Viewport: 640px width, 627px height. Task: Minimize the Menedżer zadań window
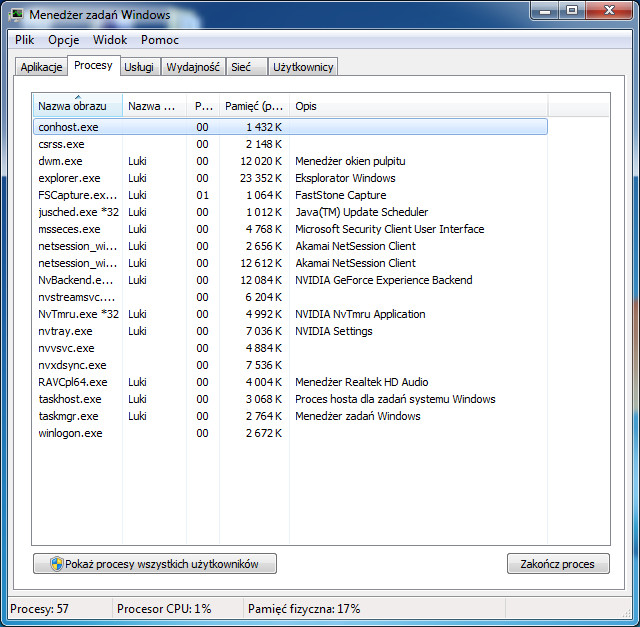click(545, 11)
